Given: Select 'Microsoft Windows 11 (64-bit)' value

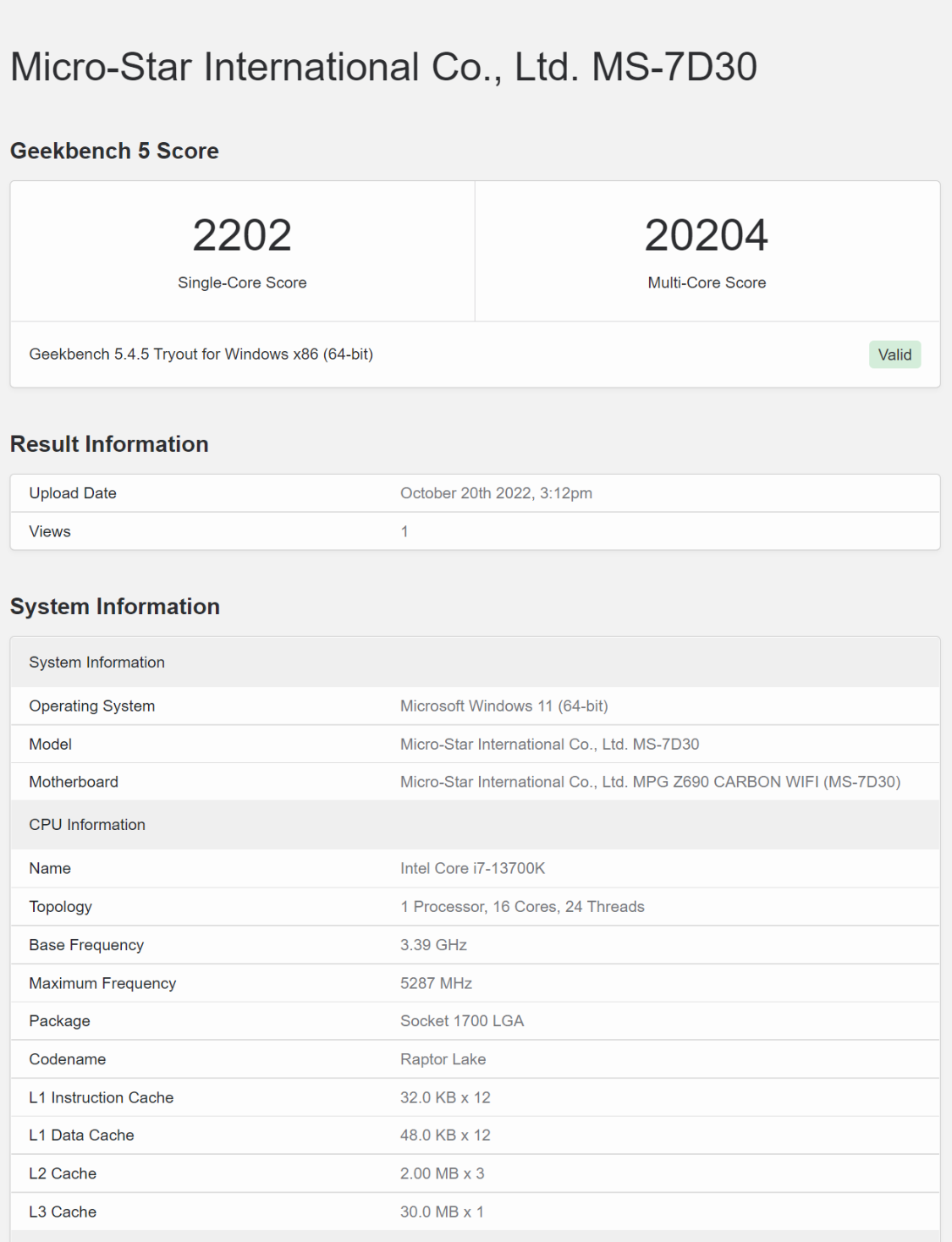Looking at the screenshot, I should click(x=504, y=706).
